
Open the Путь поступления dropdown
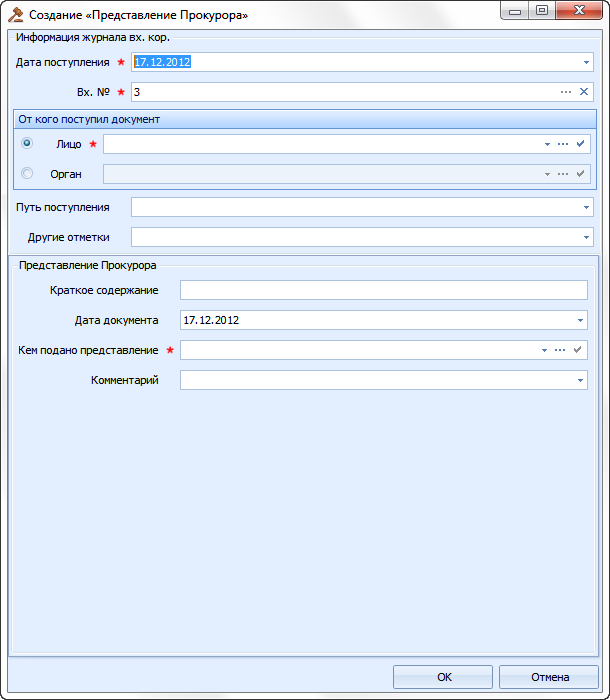pyautogui.click(x=586, y=208)
